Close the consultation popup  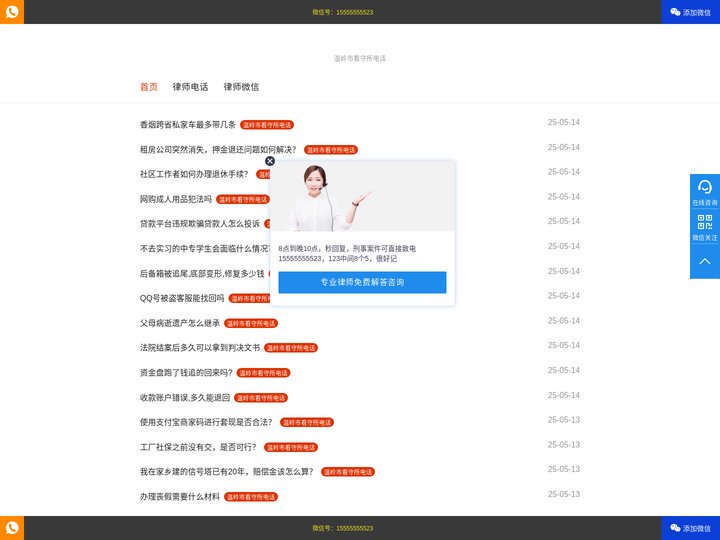coord(270,161)
